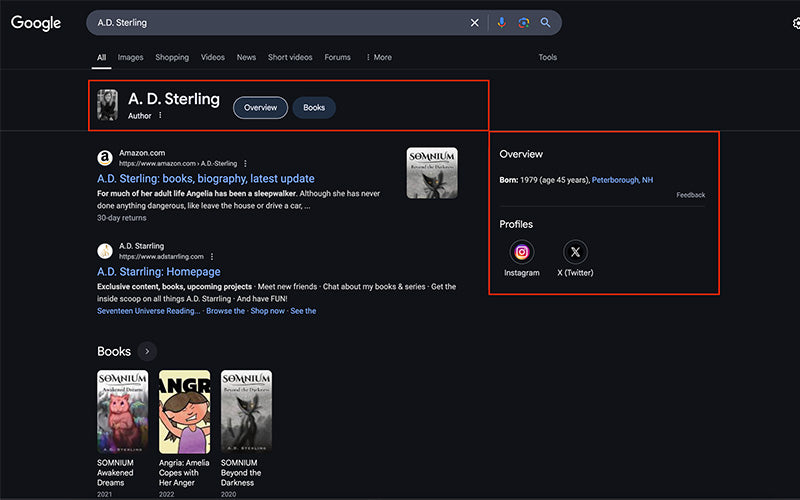This screenshot has height=500, width=800.
Task: Switch to the Forums tab
Action: [337, 57]
